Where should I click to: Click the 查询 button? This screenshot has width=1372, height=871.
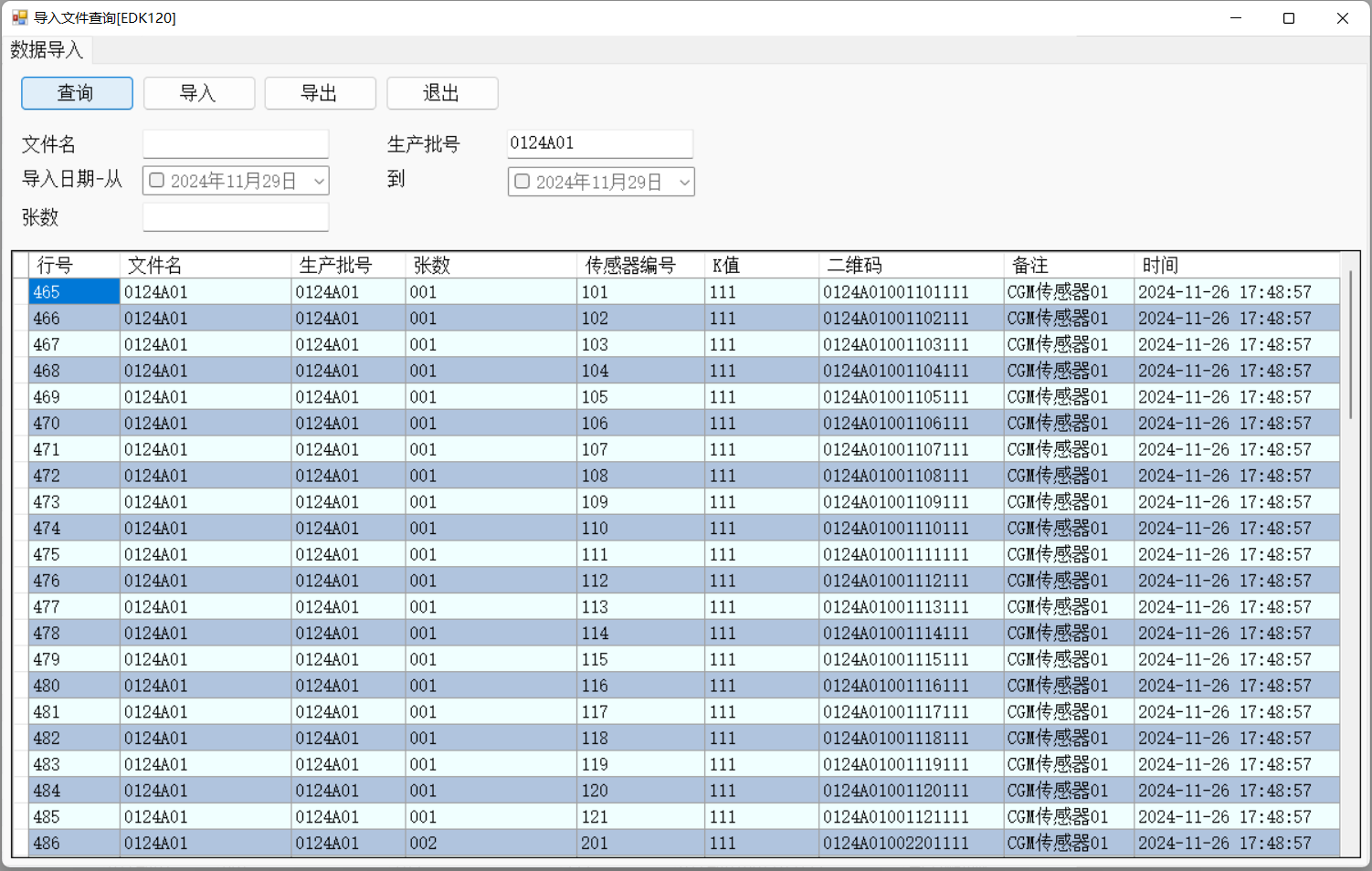tap(77, 93)
